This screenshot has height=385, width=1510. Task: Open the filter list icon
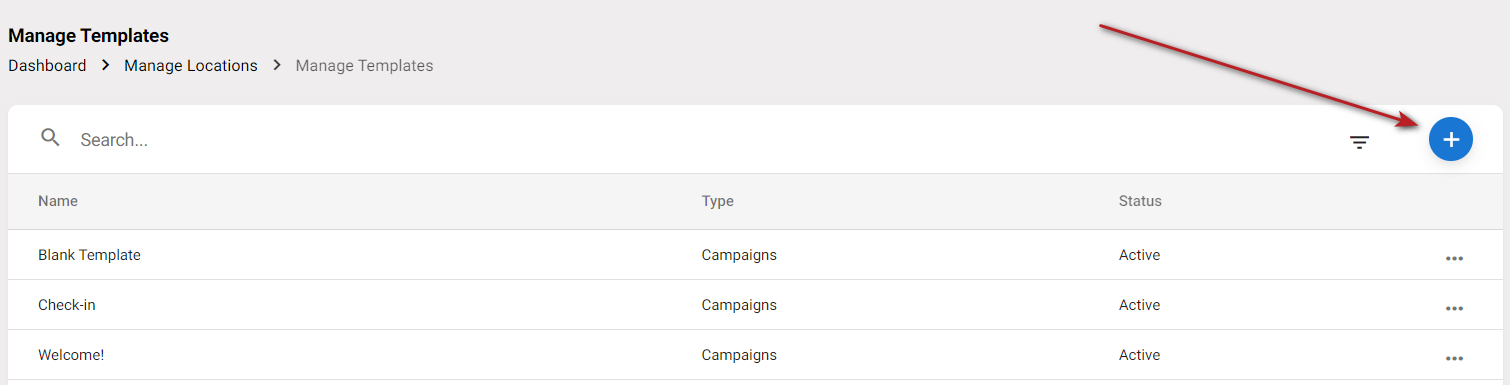tap(1359, 142)
